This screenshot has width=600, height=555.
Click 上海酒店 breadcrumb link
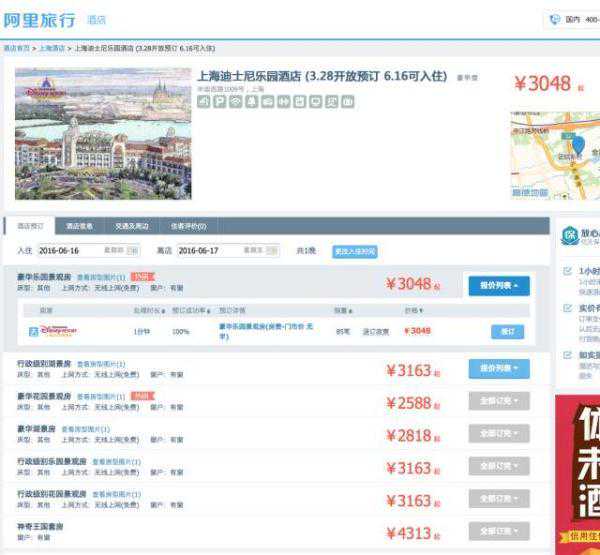pyautogui.click(x=52, y=48)
